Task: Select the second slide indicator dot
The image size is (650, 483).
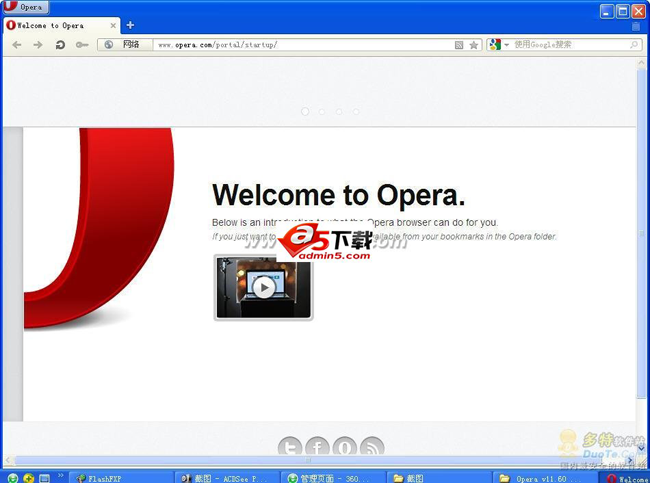Action: point(322,112)
